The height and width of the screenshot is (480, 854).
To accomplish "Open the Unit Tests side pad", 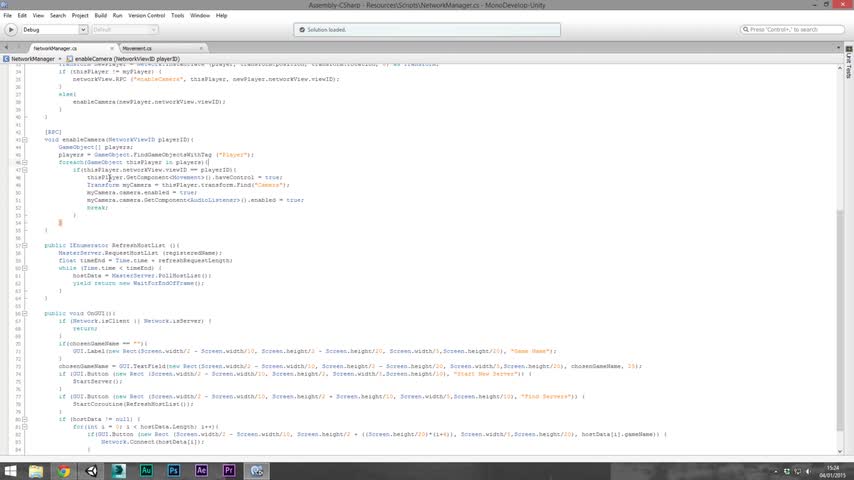I will (849, 63).
